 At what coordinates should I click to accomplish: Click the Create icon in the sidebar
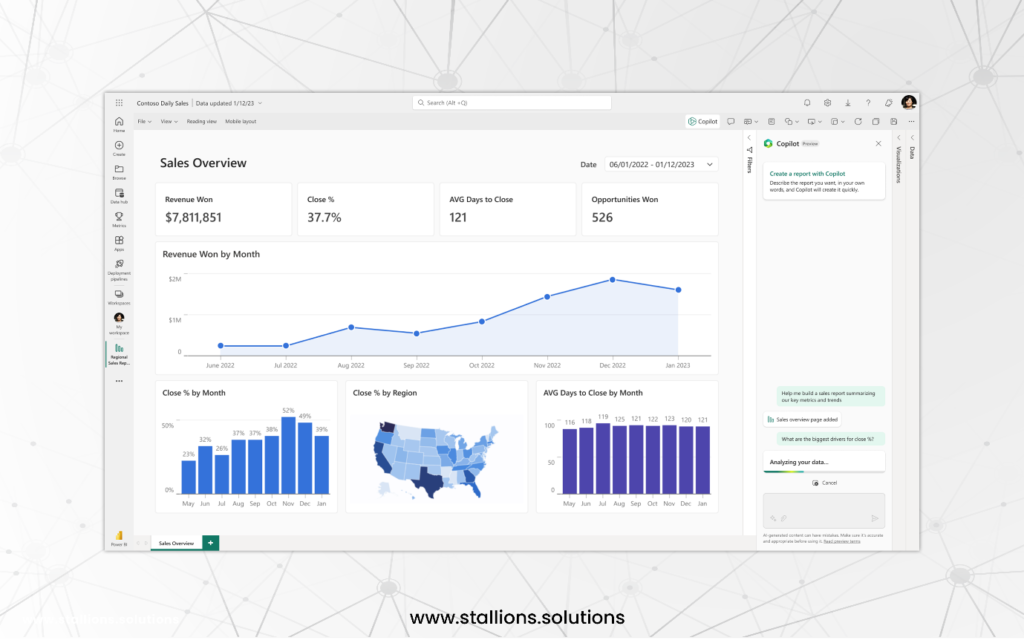click(119, 149)
